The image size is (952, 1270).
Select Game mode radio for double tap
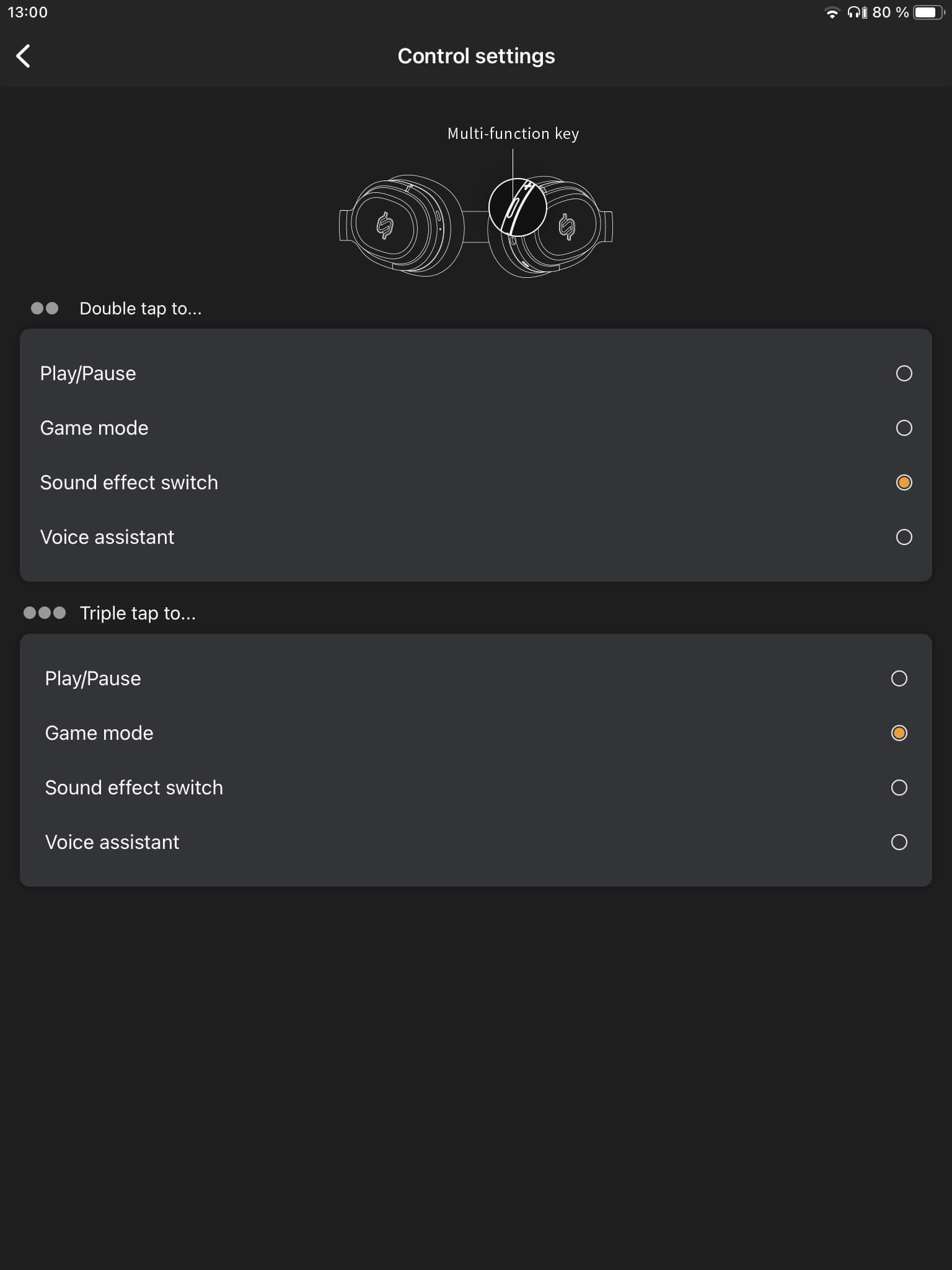click(904, 428)
